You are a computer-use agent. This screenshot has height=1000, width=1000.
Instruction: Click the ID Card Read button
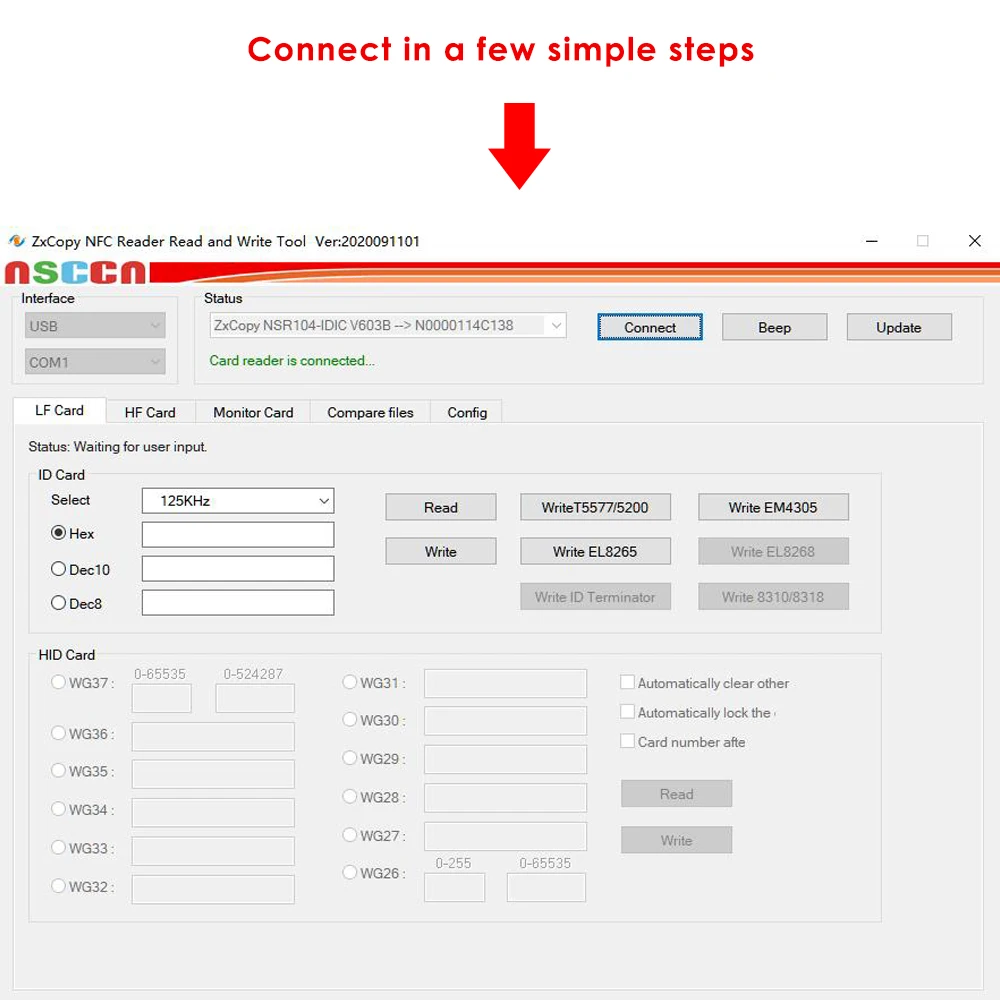[441, 507]
